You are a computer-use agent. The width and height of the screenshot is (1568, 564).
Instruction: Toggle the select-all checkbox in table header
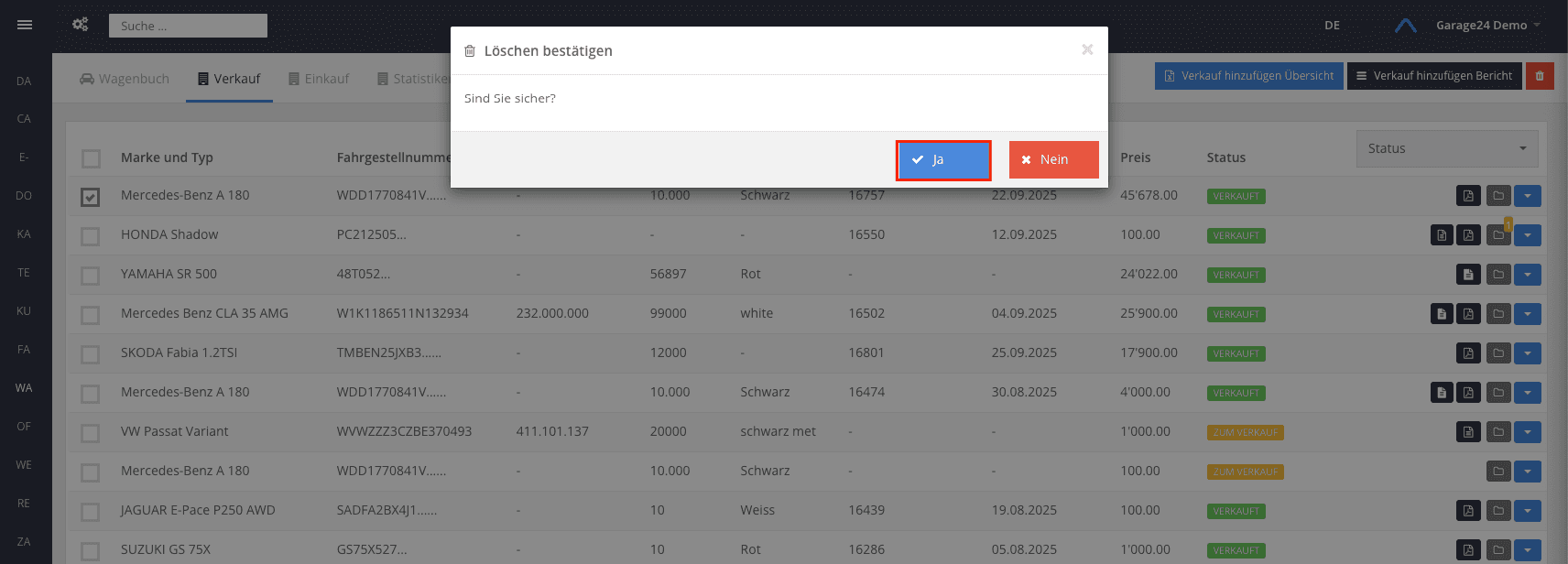91,158
